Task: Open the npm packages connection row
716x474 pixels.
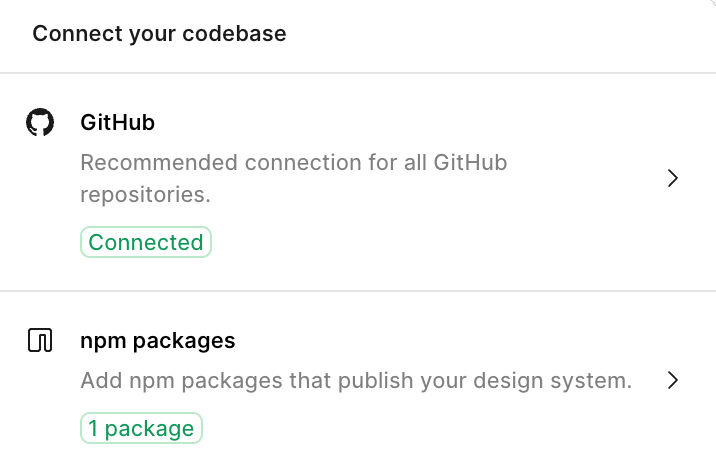Action: [x=358, y=383]
